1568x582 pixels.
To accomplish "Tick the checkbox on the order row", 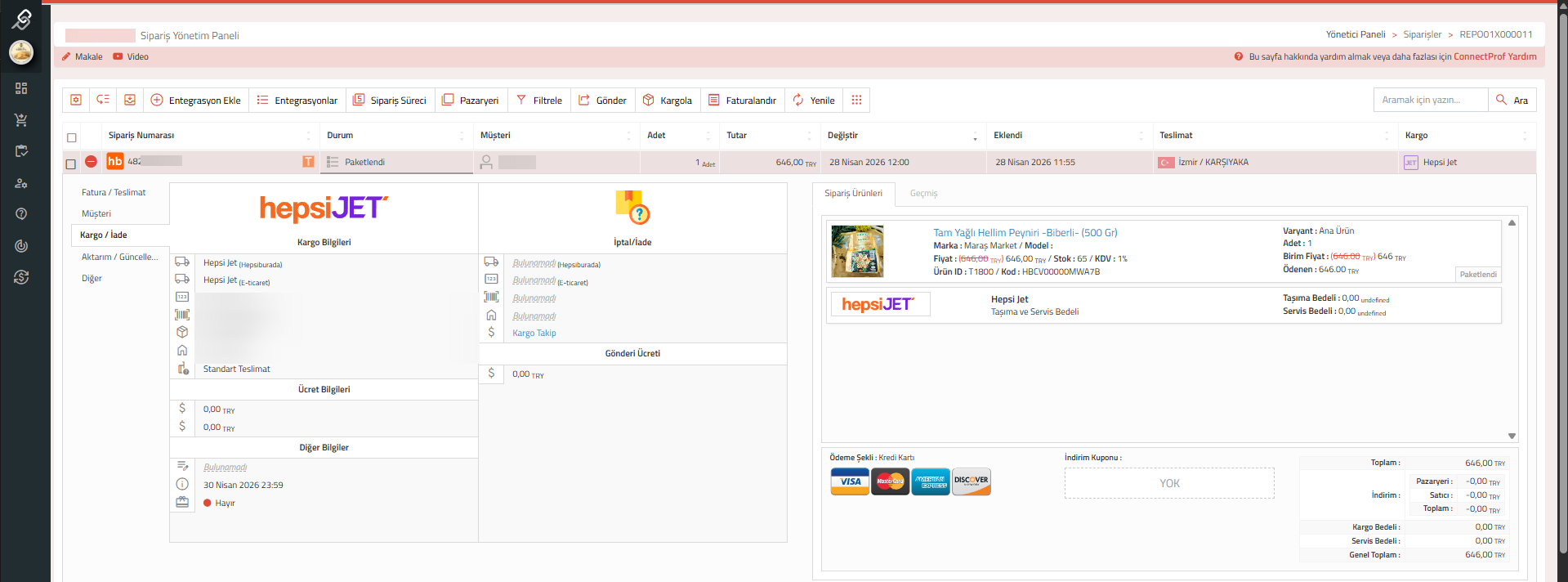I will click(71, 163).
